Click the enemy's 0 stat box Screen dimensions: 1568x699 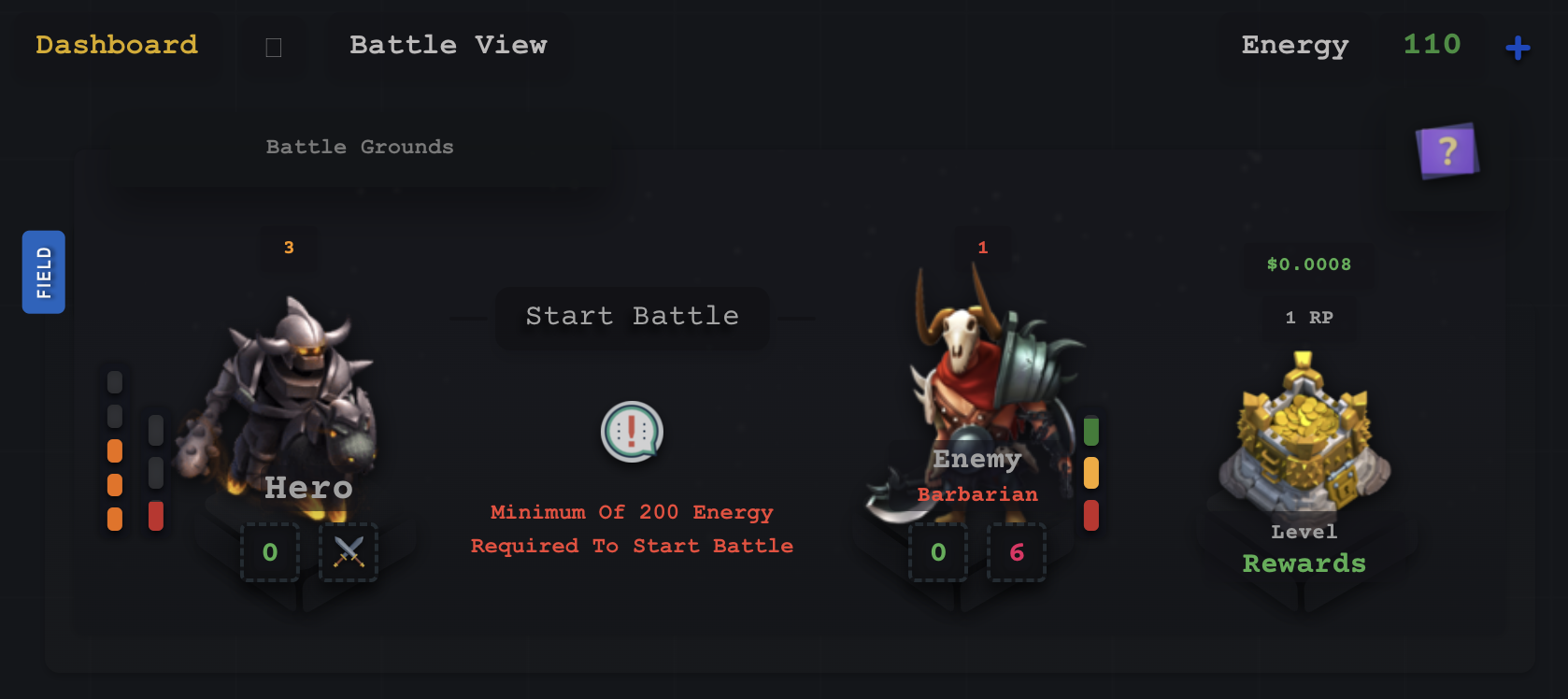(x=938, y=552)
